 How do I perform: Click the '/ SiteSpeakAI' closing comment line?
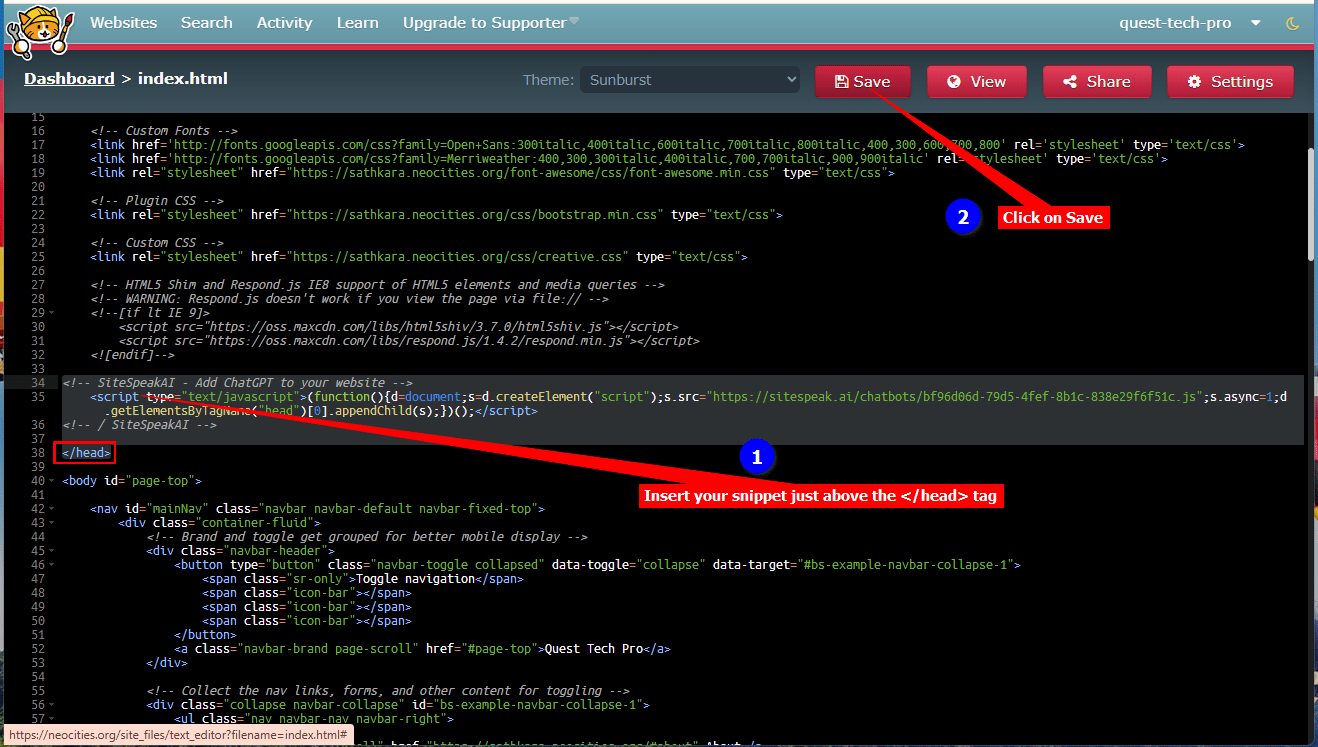139,425
